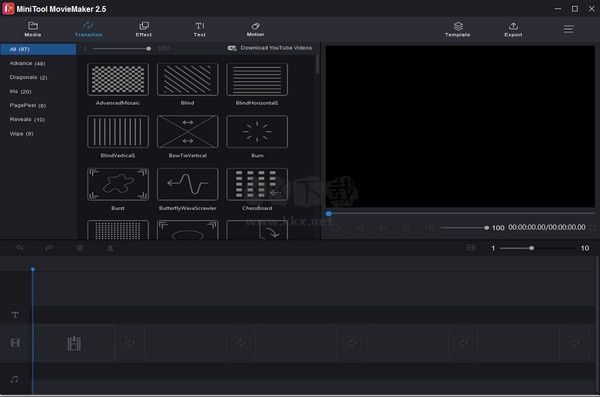Click the zoom maximum label 10

(x=585, y=248)
